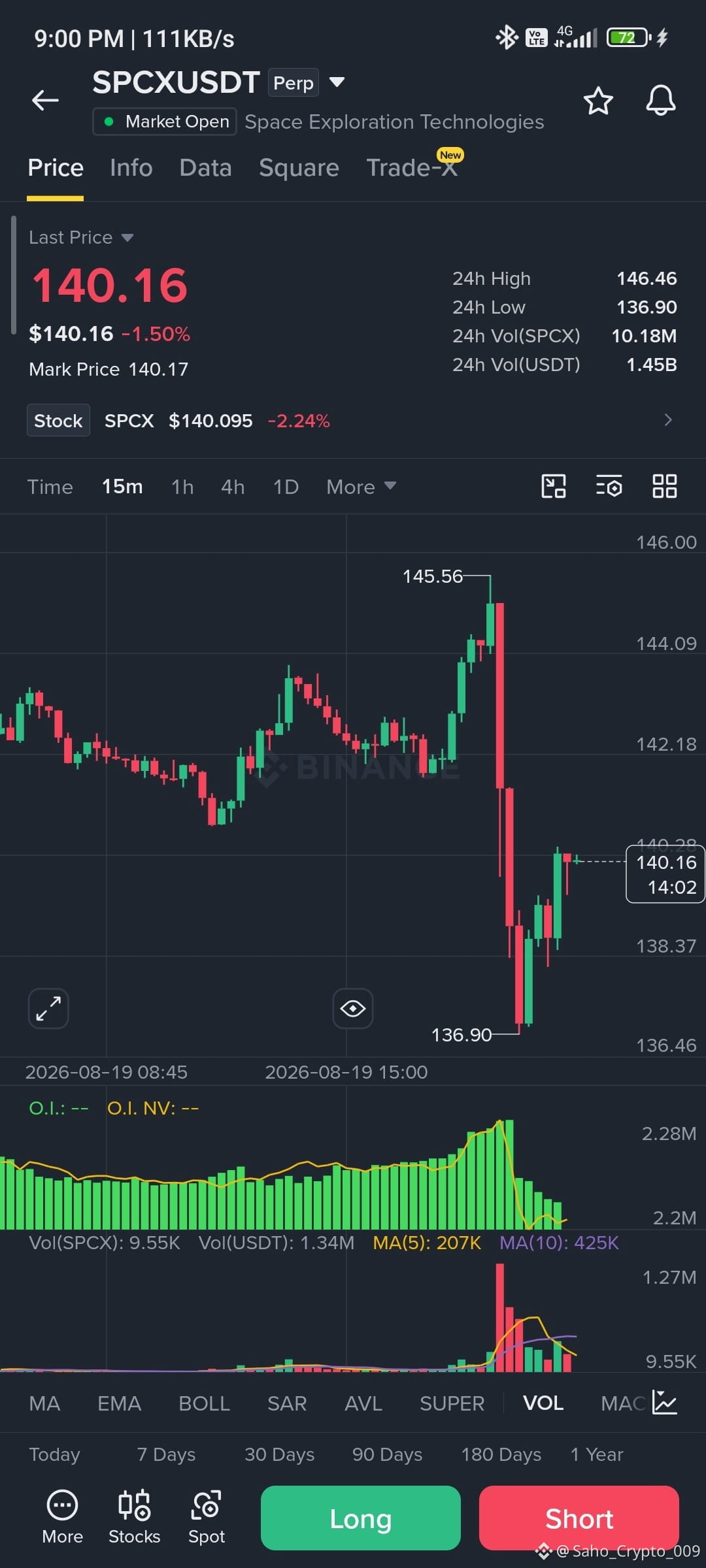The image size is (706, 1568).
Task: Expand chart to fullscreen
Action: click(48, 1008)
